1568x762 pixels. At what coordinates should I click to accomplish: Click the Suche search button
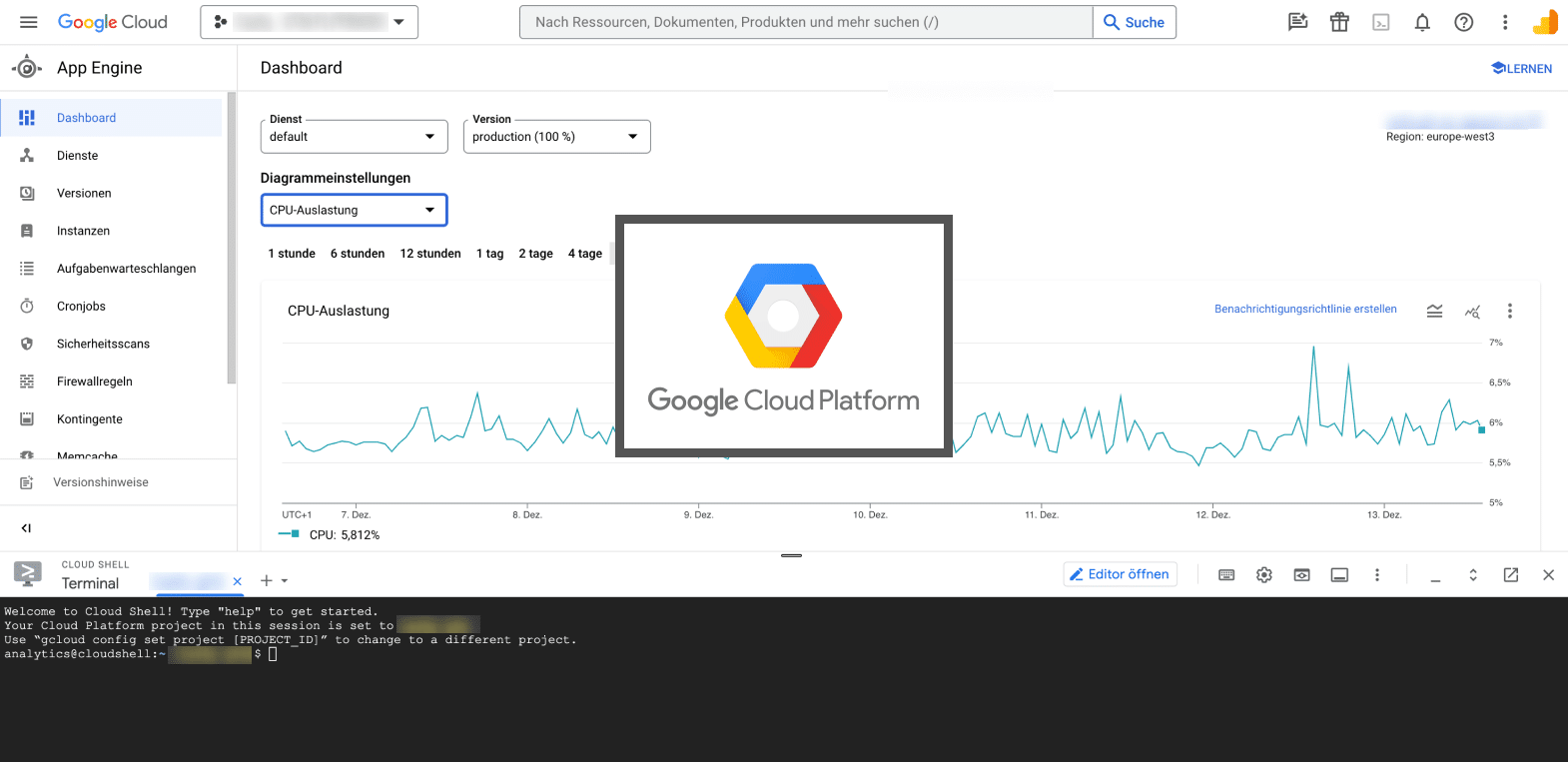tap(1135, 22)
